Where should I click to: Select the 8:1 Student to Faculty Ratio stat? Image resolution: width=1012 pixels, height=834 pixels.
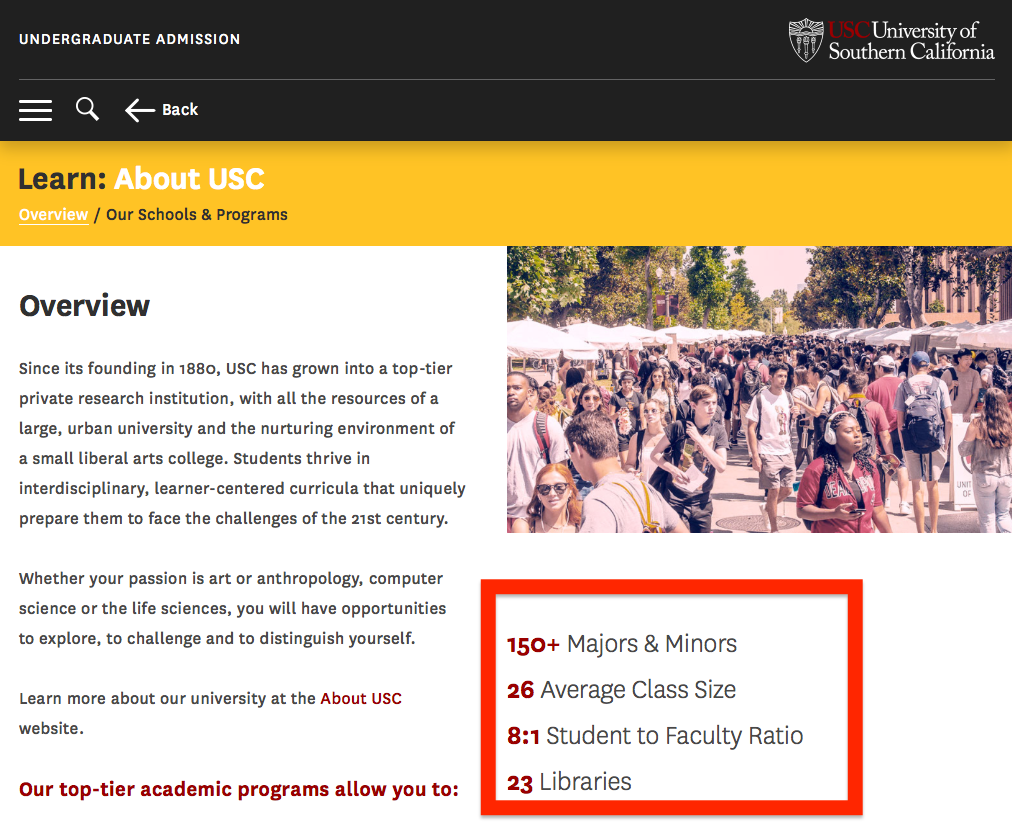tap(654, 736)
